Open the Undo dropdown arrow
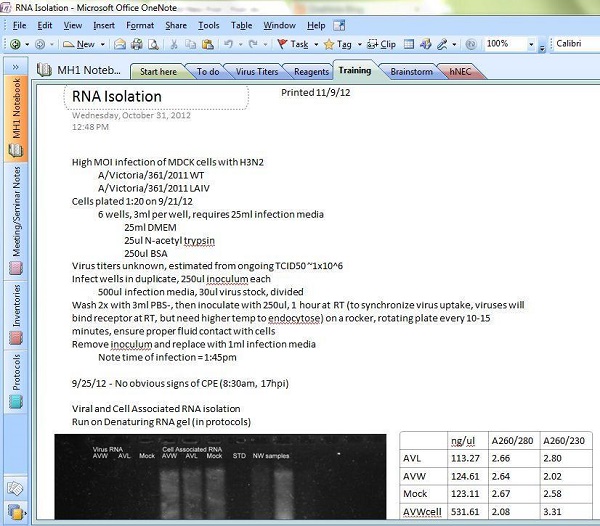 click(240, 44)
